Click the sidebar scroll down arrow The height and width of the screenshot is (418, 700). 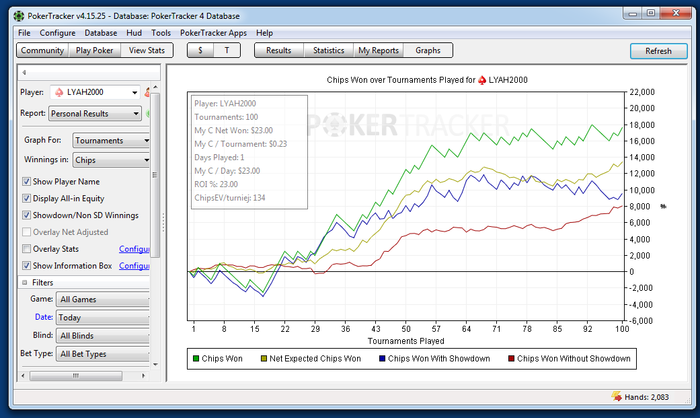click(x=155, y=364)
